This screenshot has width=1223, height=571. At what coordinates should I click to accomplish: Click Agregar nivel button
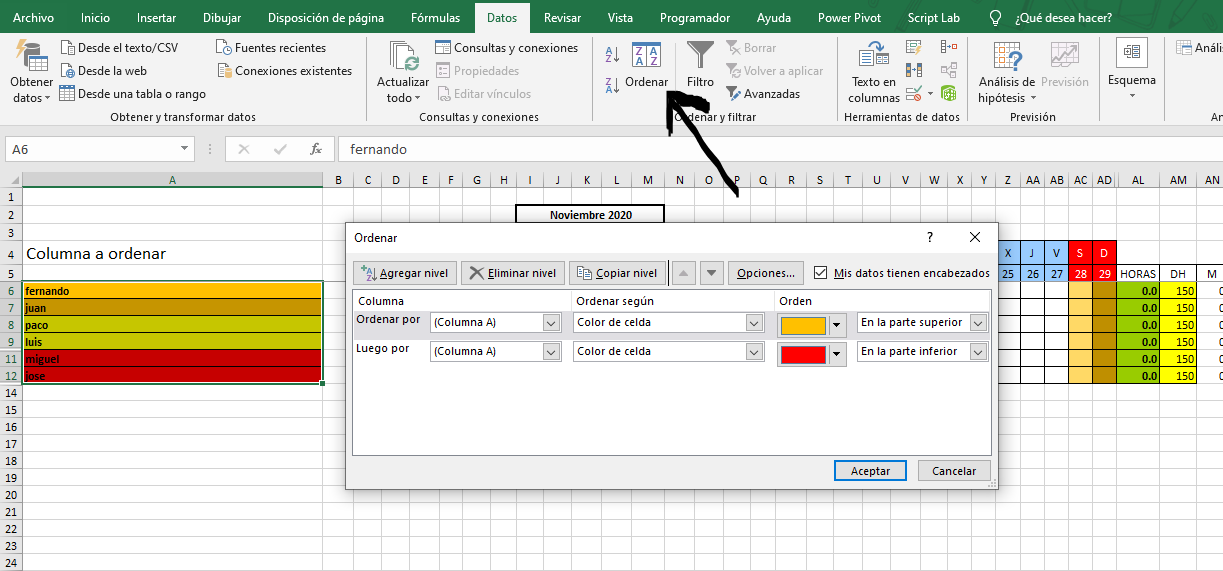(x=405, y=273)
